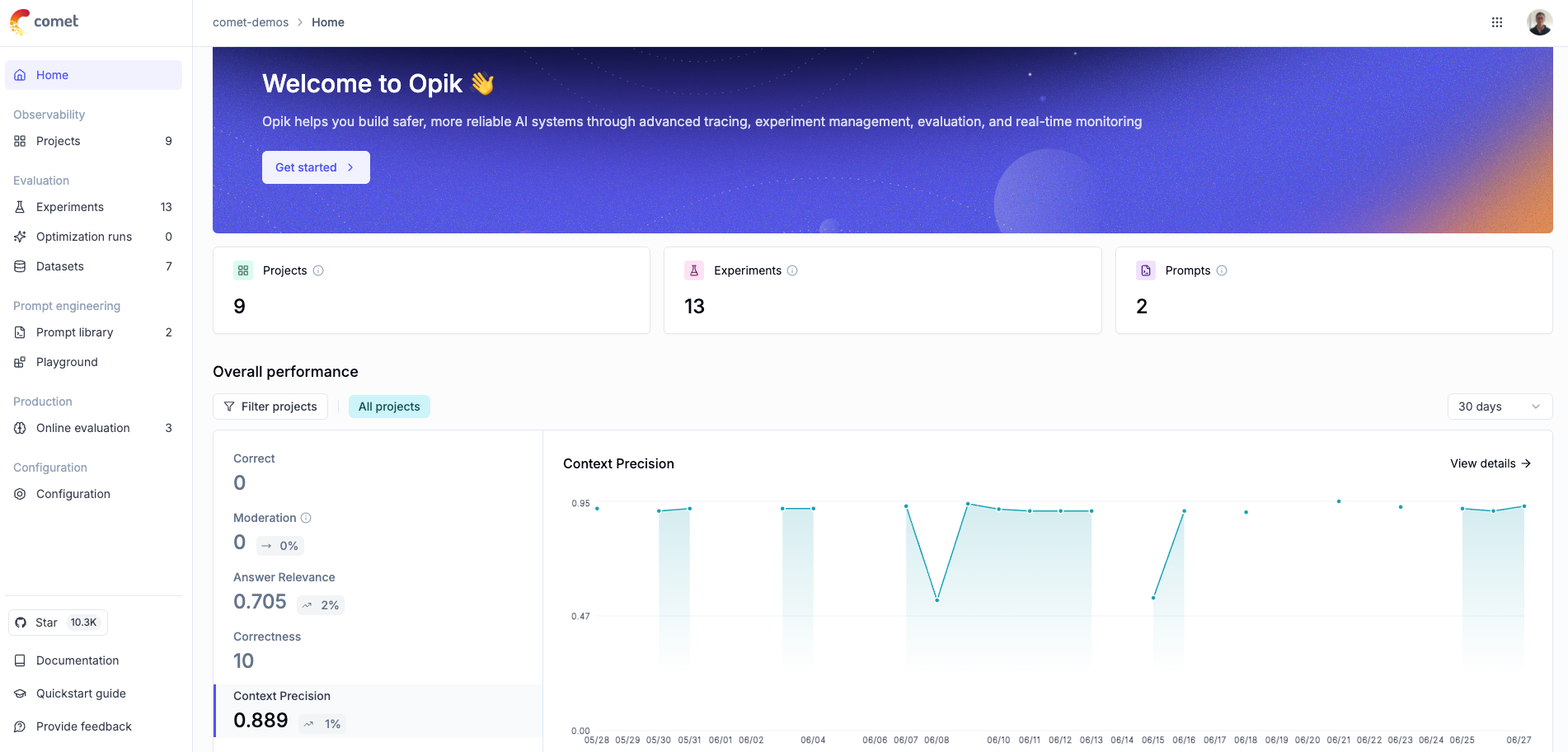Click the Comet logo
1568x752 pixels.
tap(45, 22)
